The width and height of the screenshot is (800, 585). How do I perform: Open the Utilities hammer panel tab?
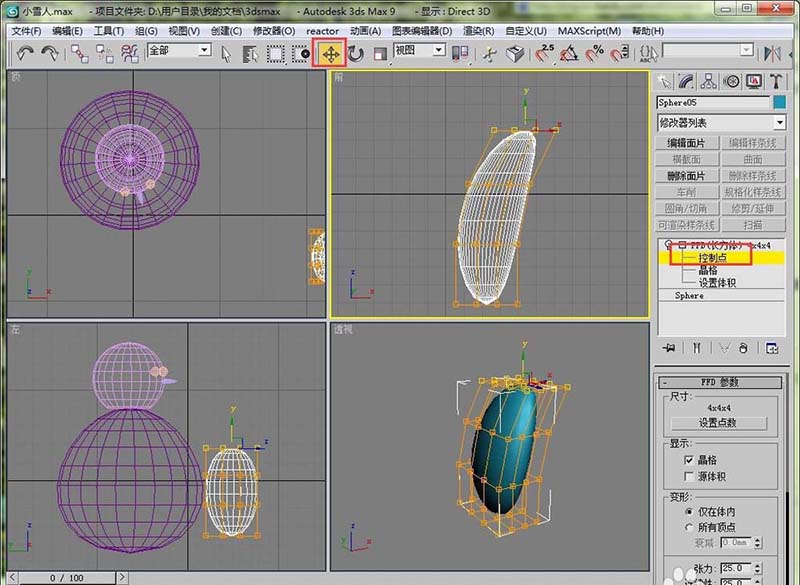click(776, 81)
